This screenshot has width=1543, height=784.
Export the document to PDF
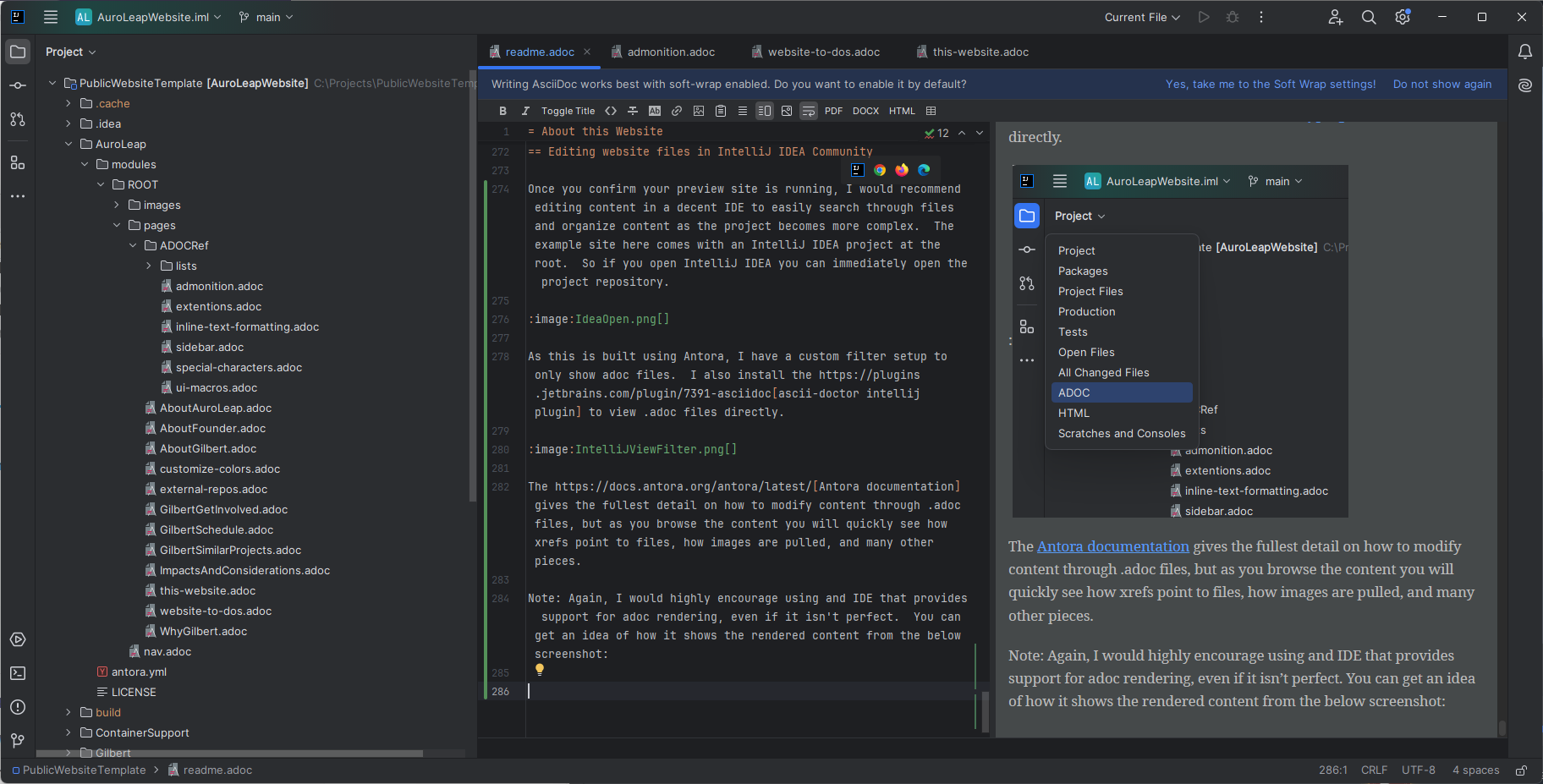833,111
